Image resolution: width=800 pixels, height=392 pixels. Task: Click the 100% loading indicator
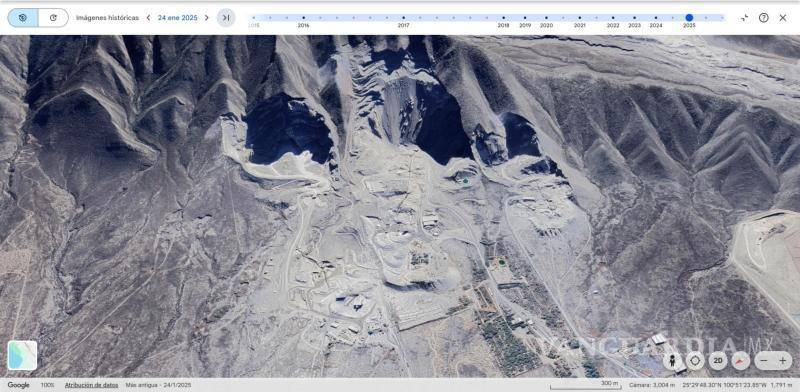point(47,385)
